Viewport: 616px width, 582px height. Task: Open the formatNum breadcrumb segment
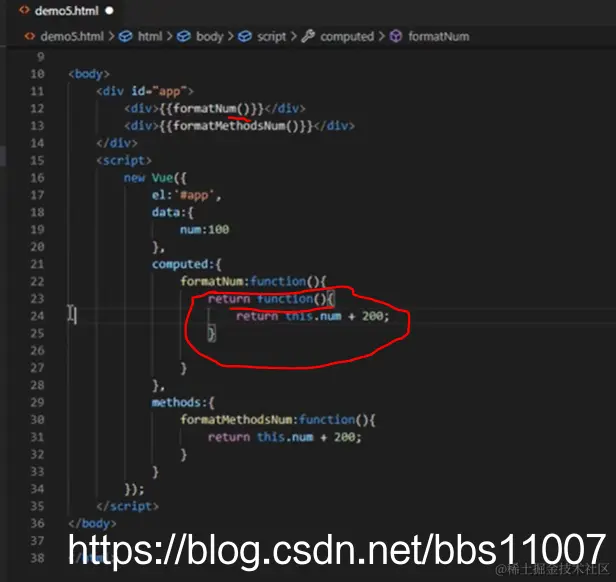coord(438,37)
